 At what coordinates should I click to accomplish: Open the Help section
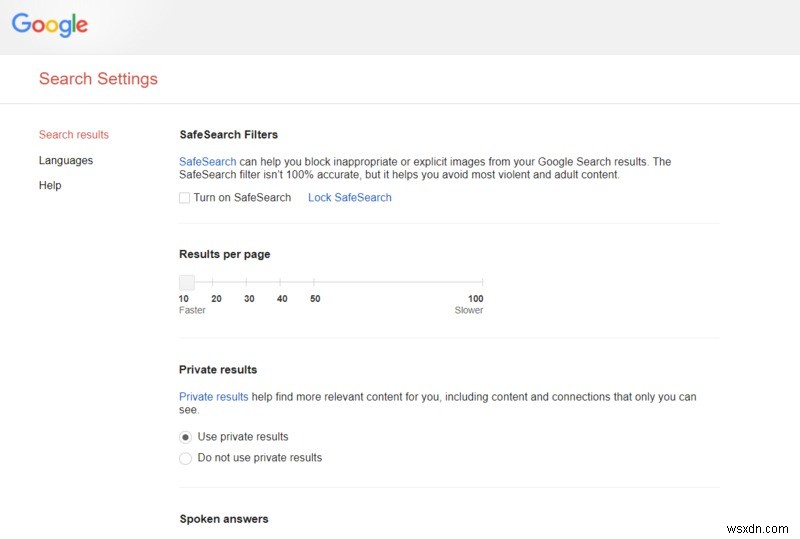50,185
